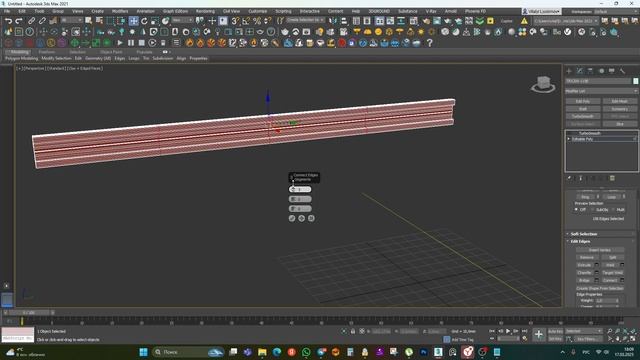Open the Extrude settings box
The image size is (640, 360).
click(597, 265)
